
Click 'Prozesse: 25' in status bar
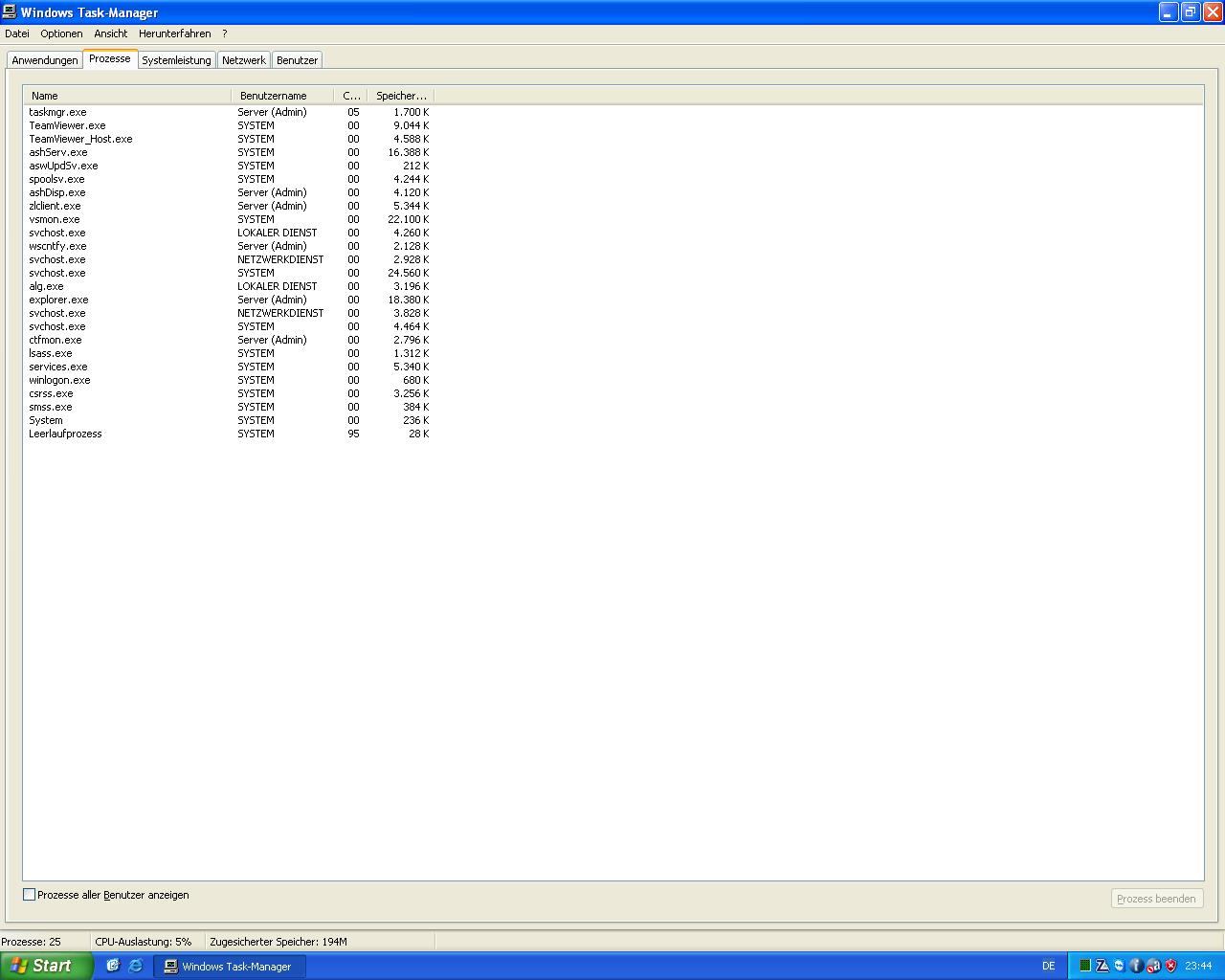click(31, 942)
